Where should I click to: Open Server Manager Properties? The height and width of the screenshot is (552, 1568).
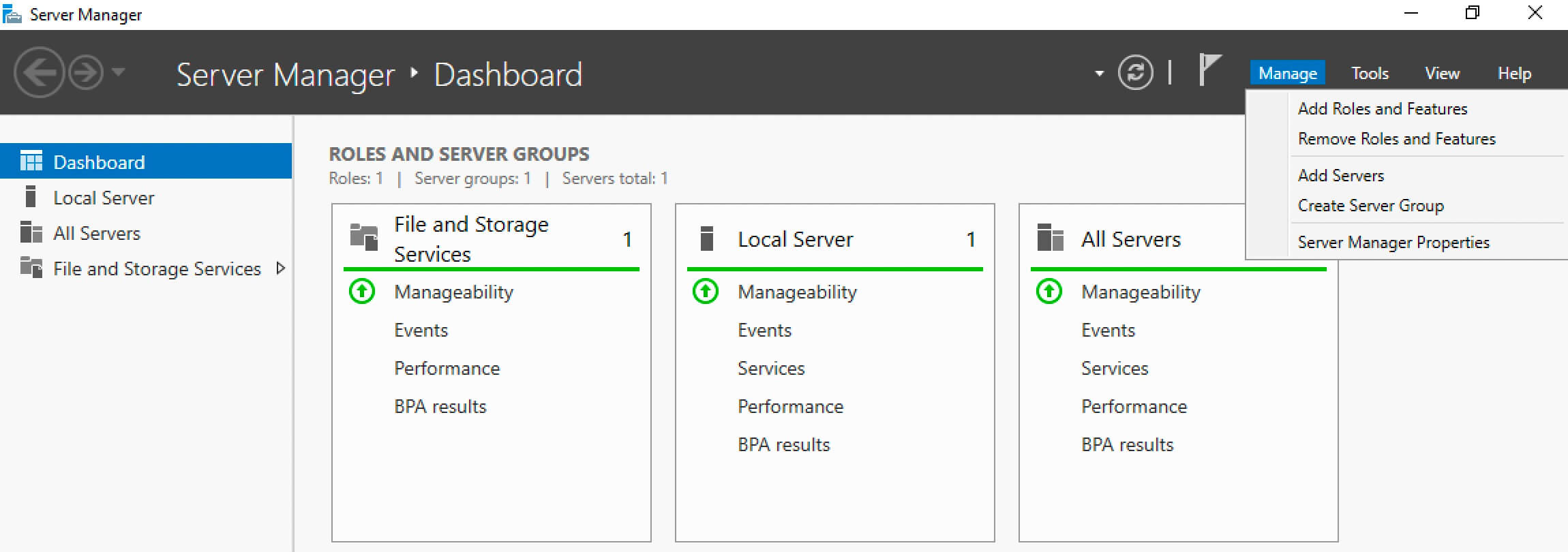pos(1393,242)
